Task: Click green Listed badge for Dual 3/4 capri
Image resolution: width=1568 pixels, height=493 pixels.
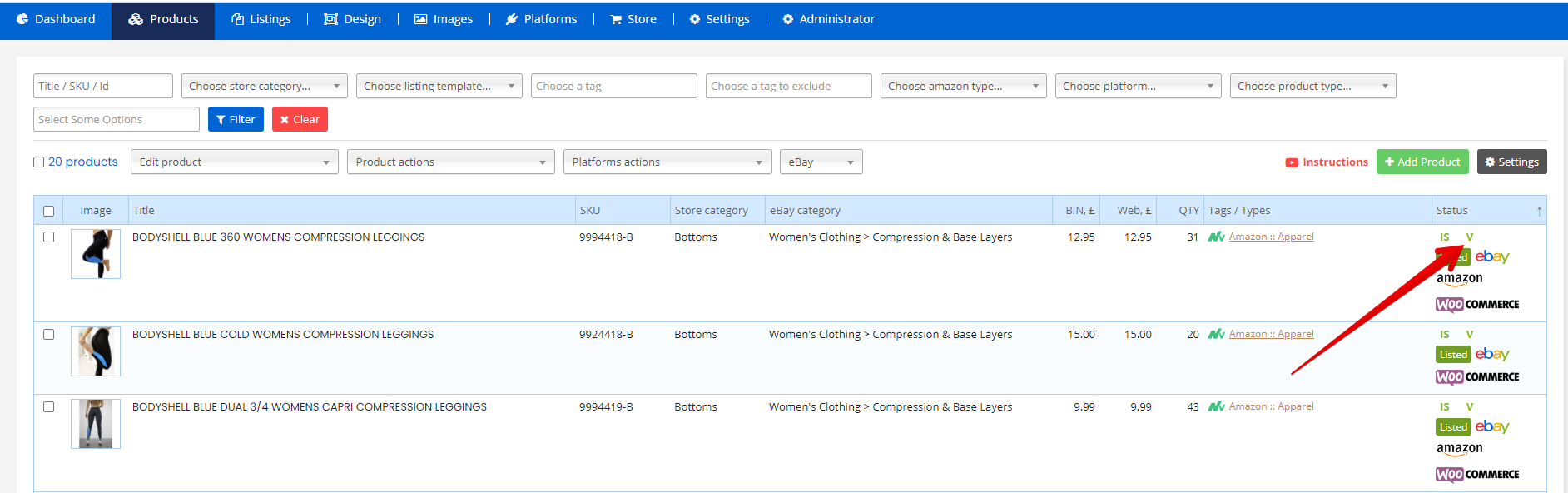Action: 1453,427
